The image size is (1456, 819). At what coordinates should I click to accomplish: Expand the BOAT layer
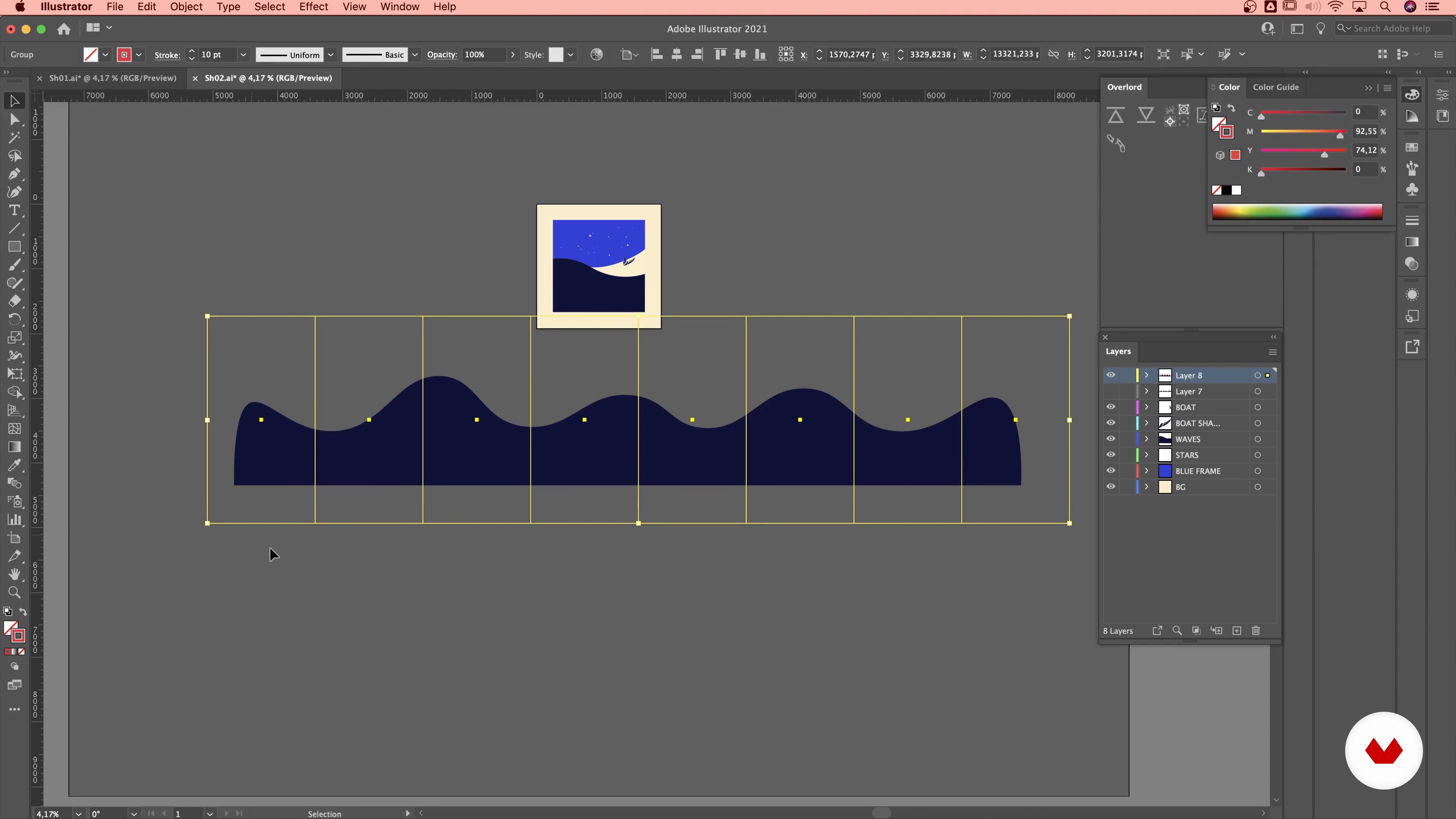click(x=1146, y=407)
